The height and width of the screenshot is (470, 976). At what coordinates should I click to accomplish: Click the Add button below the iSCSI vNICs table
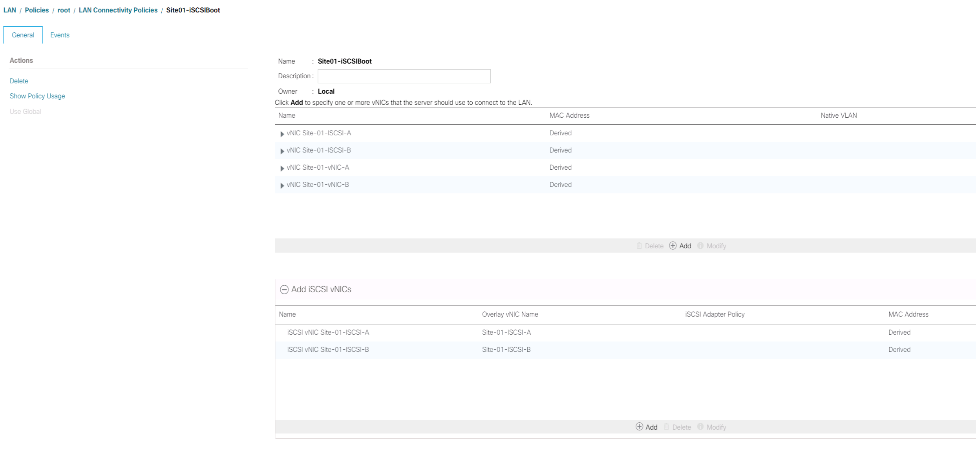[646, 427]
